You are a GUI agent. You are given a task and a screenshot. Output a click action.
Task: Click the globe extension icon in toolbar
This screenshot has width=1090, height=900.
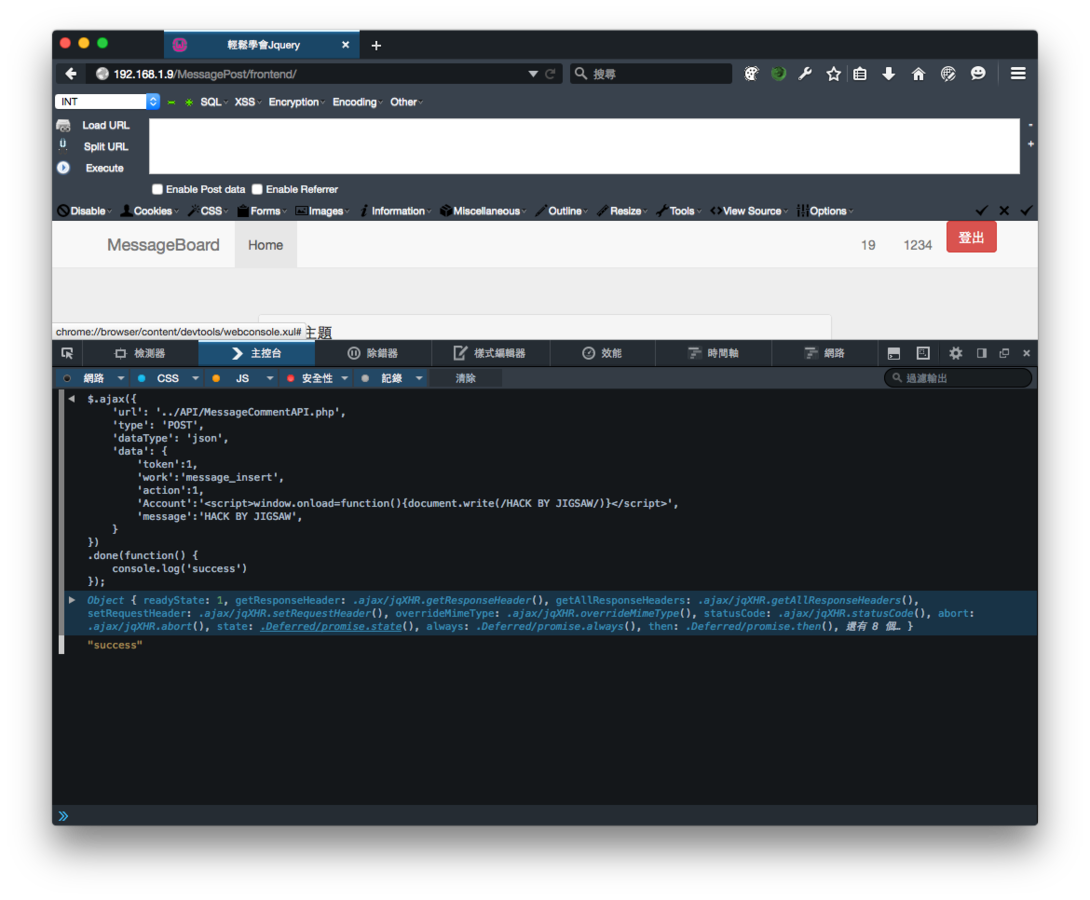click(x=948, y=74)
